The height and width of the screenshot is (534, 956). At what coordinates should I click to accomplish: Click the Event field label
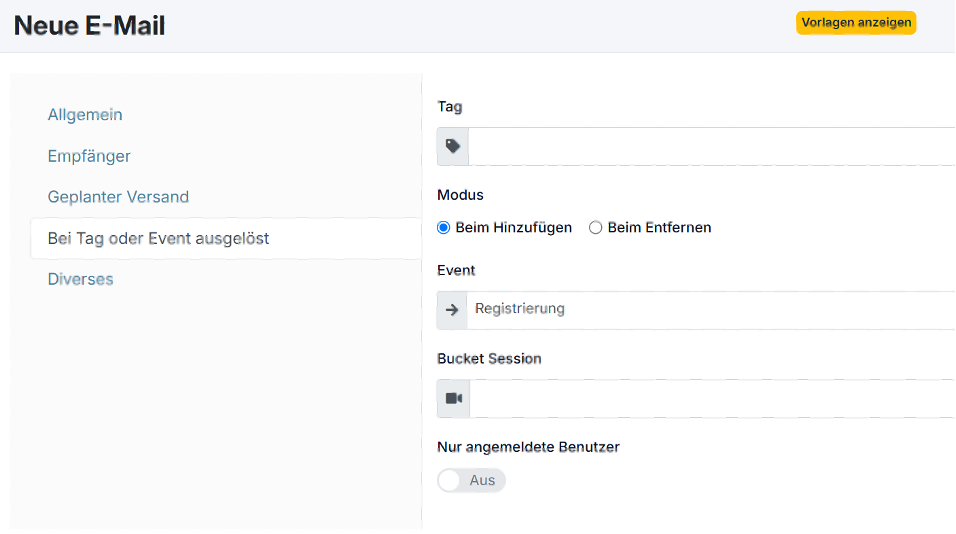click(x=456, y=270)
